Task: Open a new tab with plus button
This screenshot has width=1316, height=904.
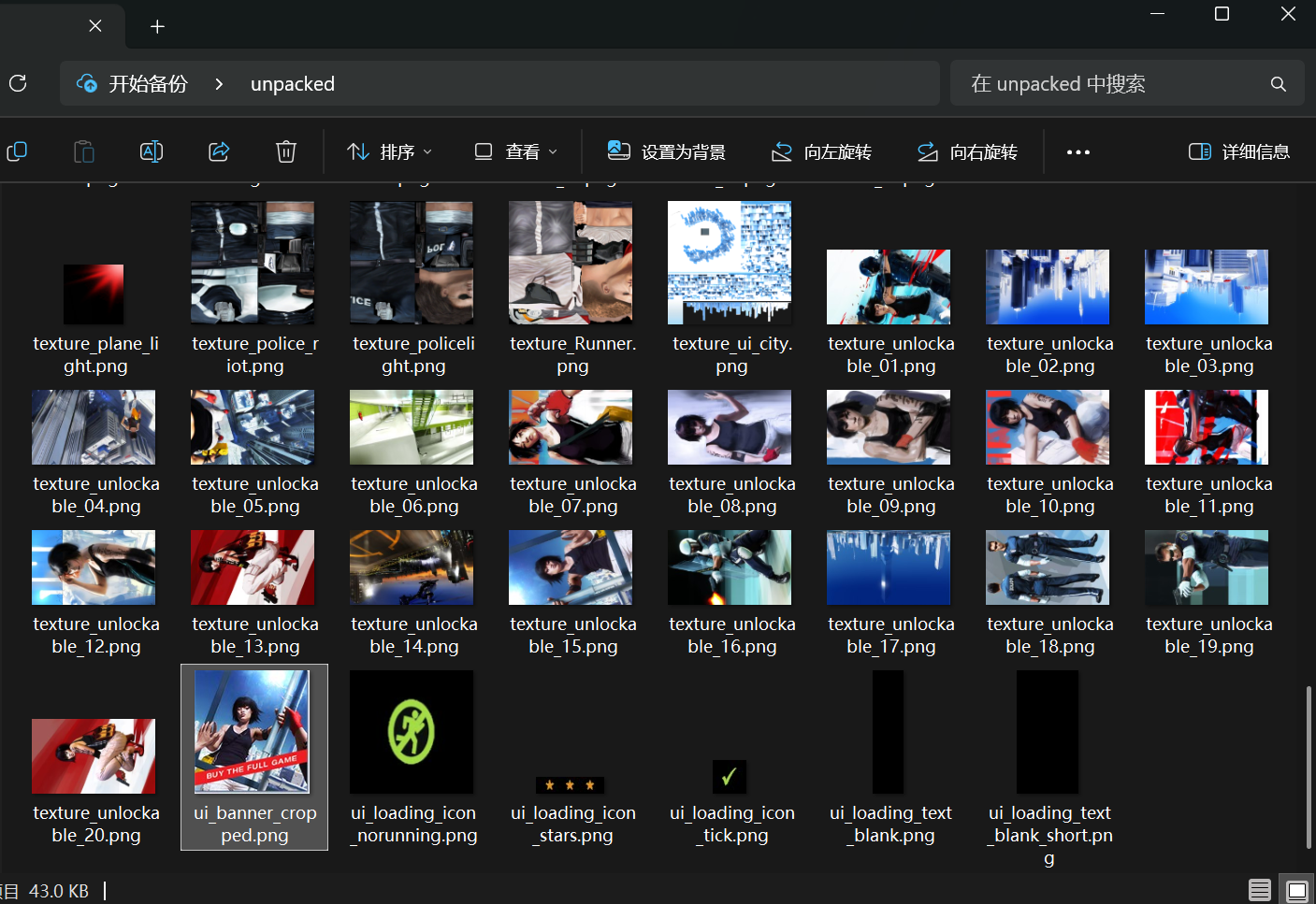Action: pos(157,26)
